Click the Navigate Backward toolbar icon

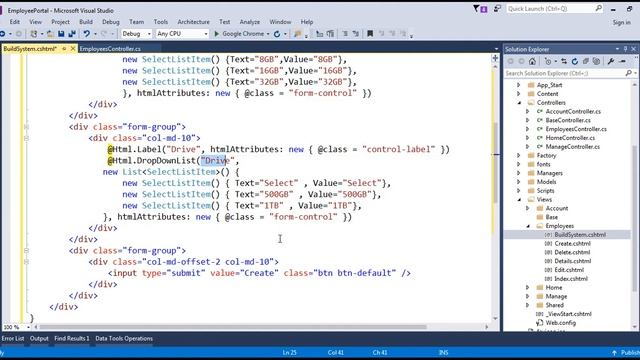point(2,34)
